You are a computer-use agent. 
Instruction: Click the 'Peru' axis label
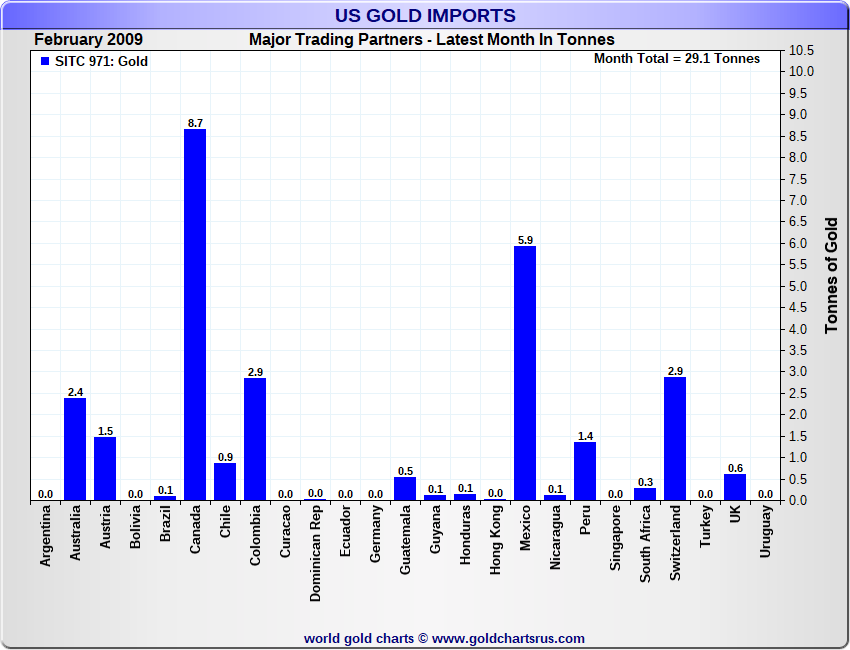tap(585, 520)
